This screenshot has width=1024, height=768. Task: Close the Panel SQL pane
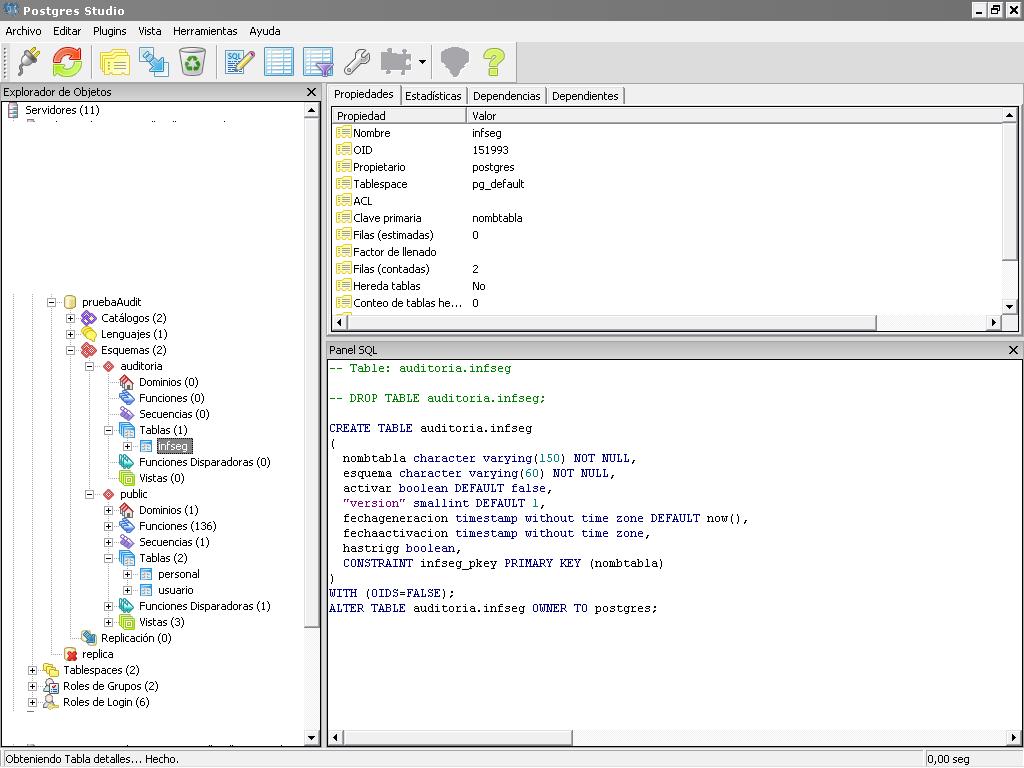click(x=1013, y=350)
